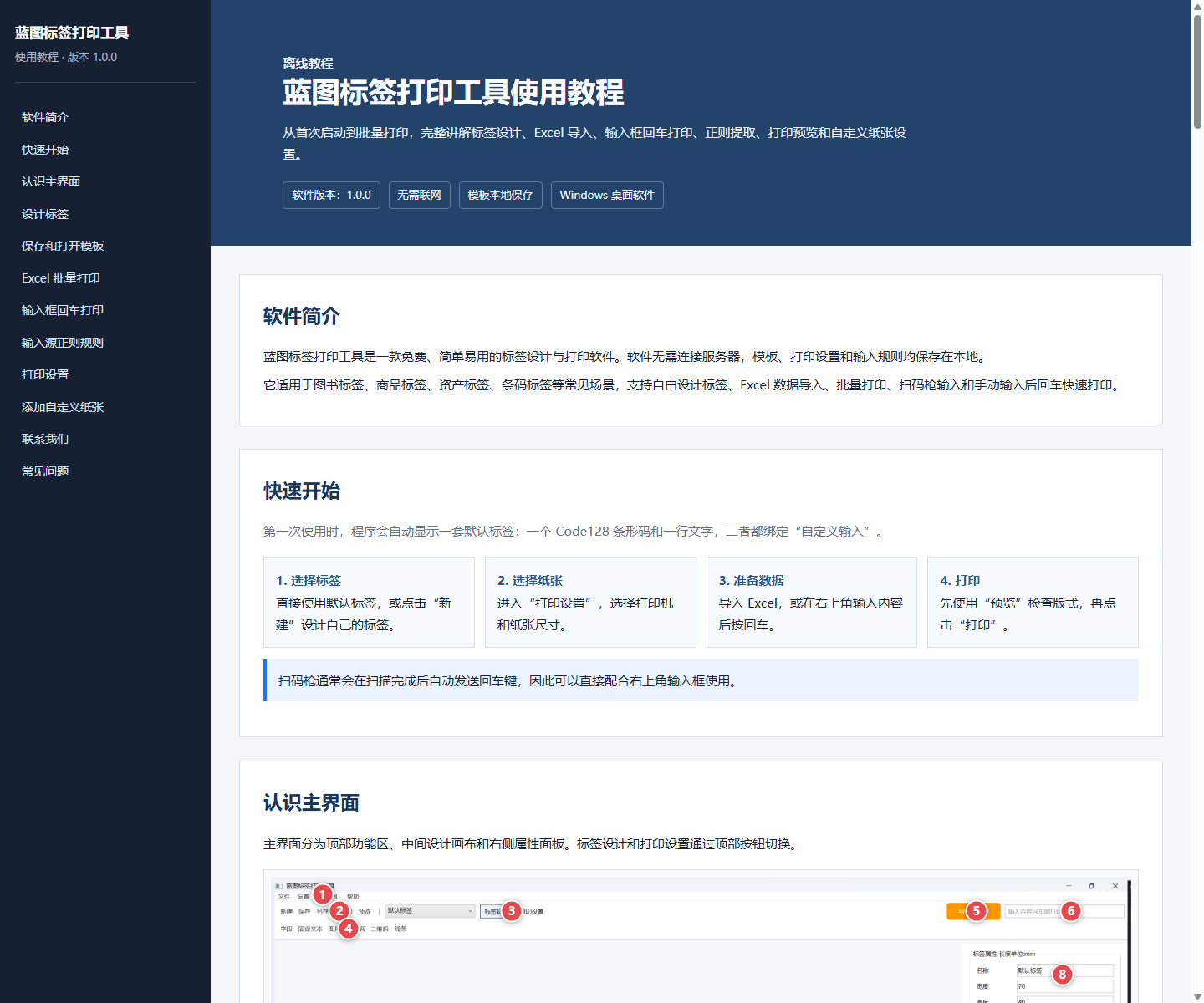This screenshot has width=1204, height=1003.
Task: Click the paragraph starting 它适用于图书标签
Action: click(x=693, y=385)
